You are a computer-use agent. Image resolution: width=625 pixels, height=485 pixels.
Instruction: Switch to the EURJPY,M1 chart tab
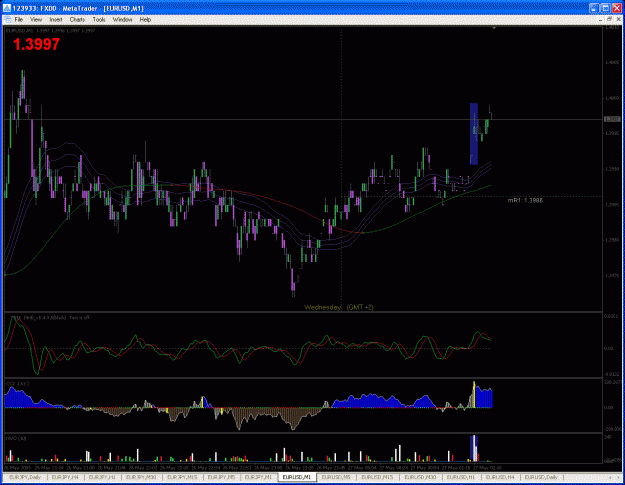click(258, 477)
